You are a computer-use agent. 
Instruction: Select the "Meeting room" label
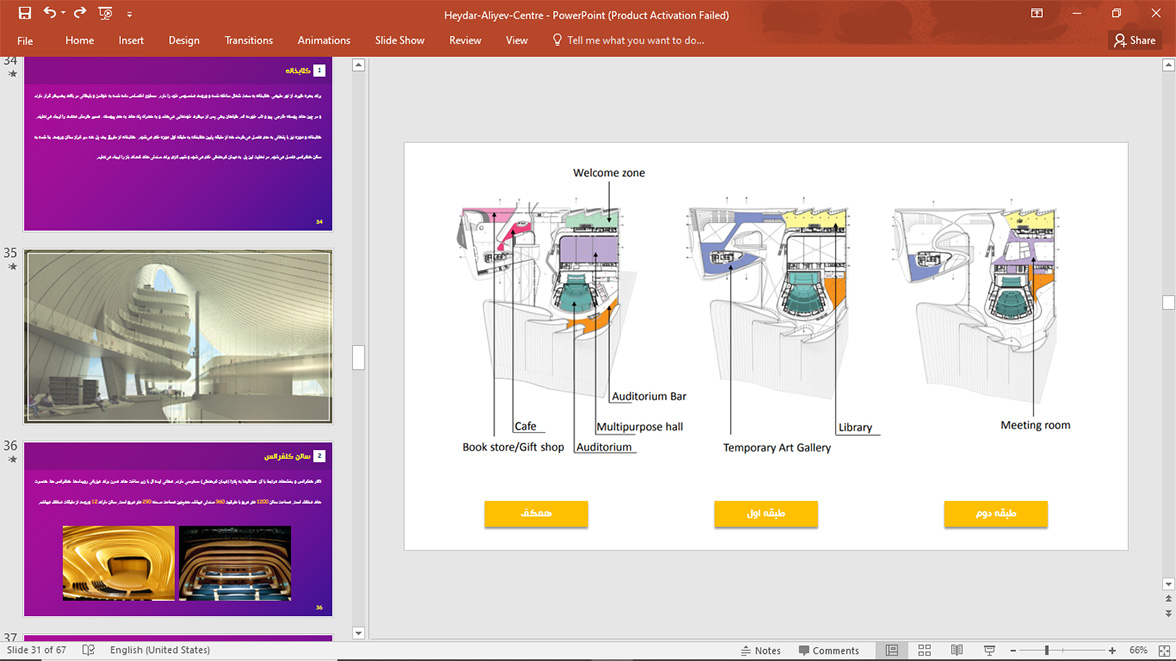[x=1035, y=425]
